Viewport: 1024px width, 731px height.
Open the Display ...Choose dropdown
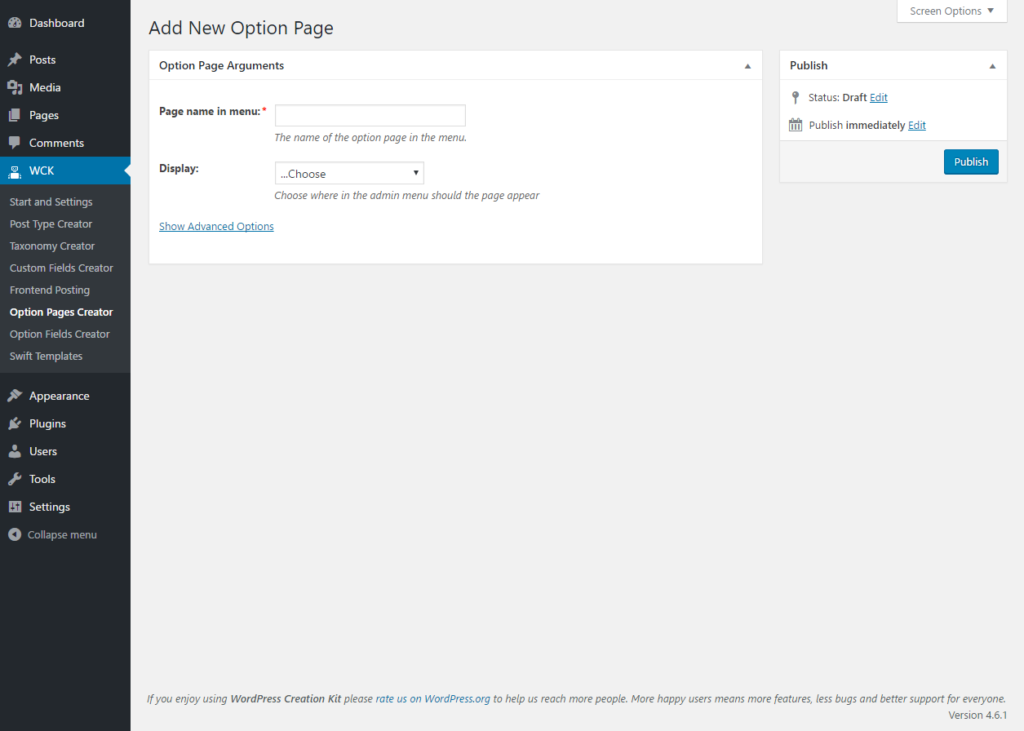point(349,172)
